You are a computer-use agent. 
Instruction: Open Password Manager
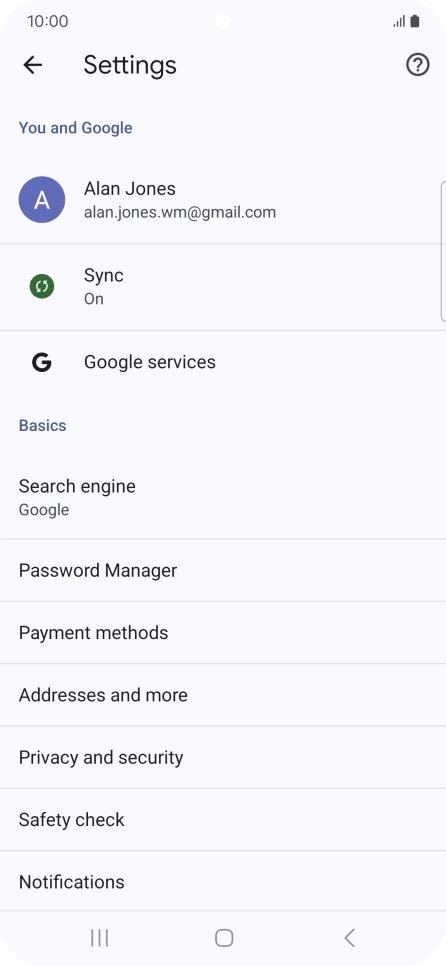[223, 570]
